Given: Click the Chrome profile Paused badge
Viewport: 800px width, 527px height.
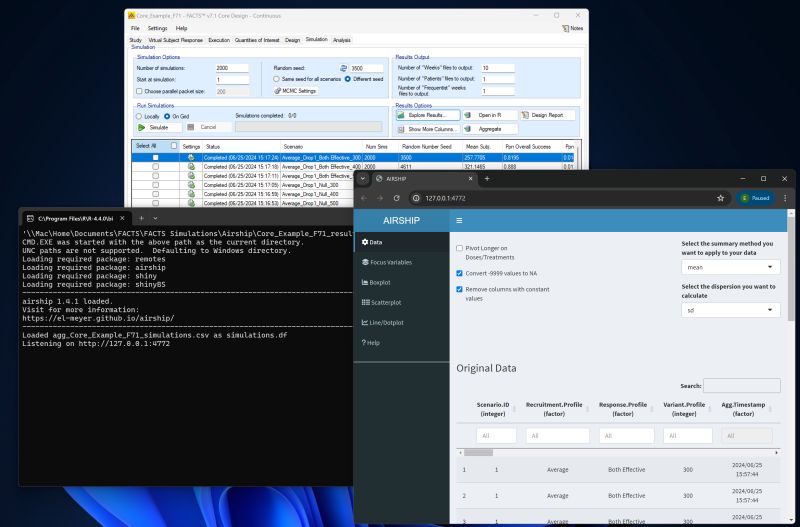Looking at the screenshot, I should 755,198.
